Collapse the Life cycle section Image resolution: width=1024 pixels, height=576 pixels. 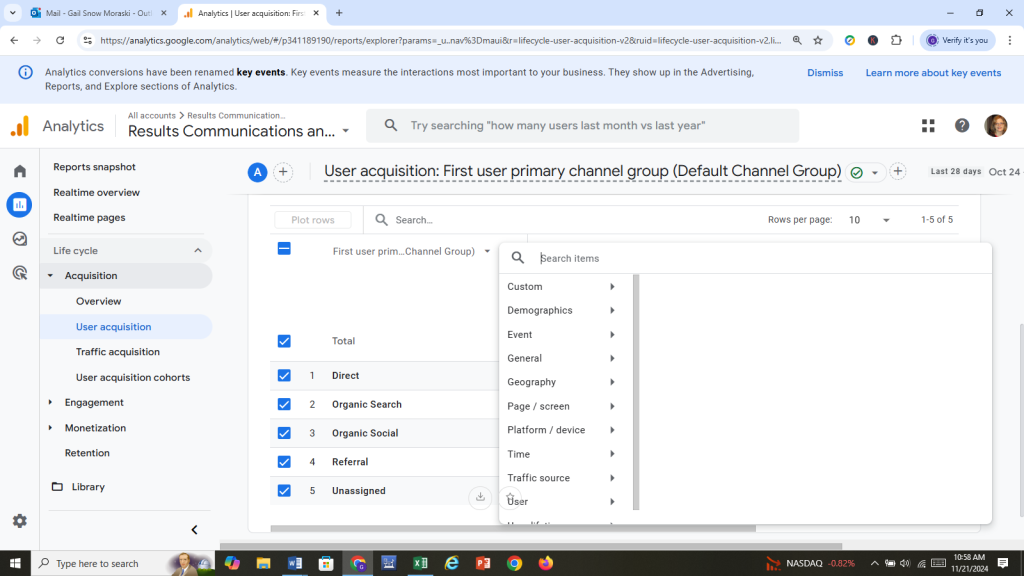click(198, 251)
